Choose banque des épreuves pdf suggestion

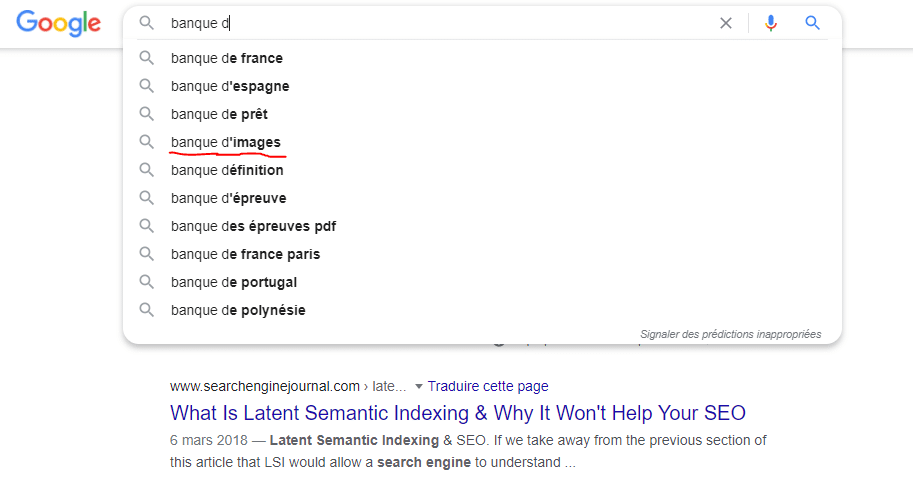pyautogui.click(x=482, y=226)
